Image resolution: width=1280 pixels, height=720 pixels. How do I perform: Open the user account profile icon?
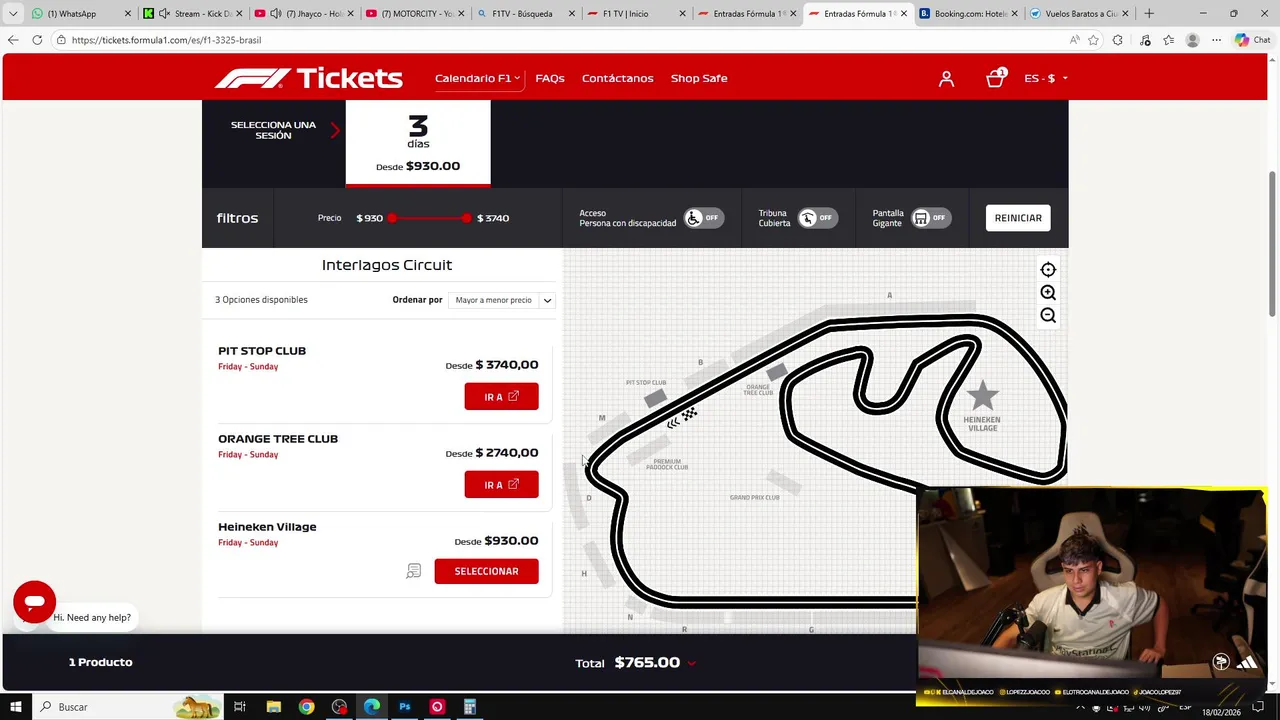(946, 78)
